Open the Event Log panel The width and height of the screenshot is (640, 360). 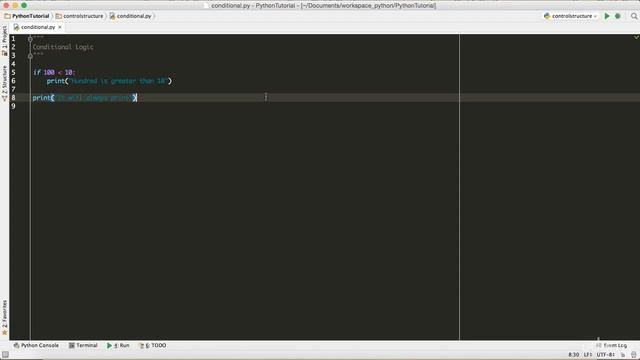pyautogui.click(x=611, y=345)
